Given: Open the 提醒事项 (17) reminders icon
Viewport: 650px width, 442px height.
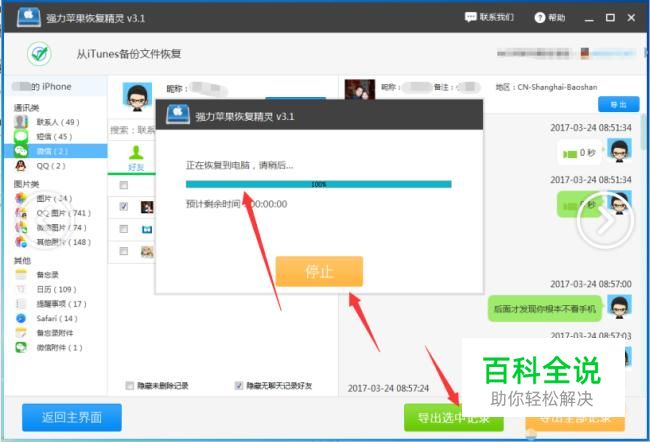Looking at the screenshot, I should 21,304.
